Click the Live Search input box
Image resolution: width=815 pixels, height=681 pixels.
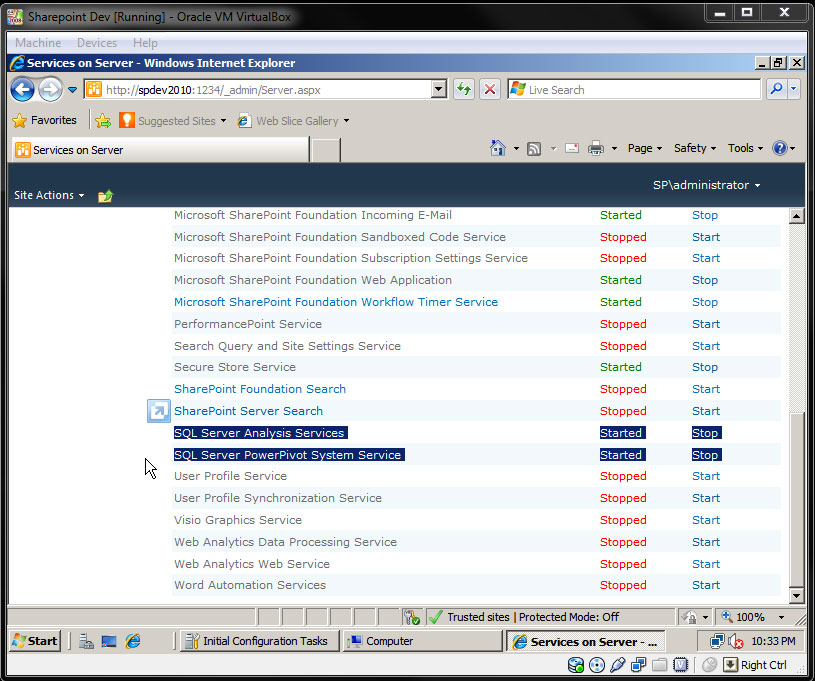pyautogui.click(x=634, y=89)
